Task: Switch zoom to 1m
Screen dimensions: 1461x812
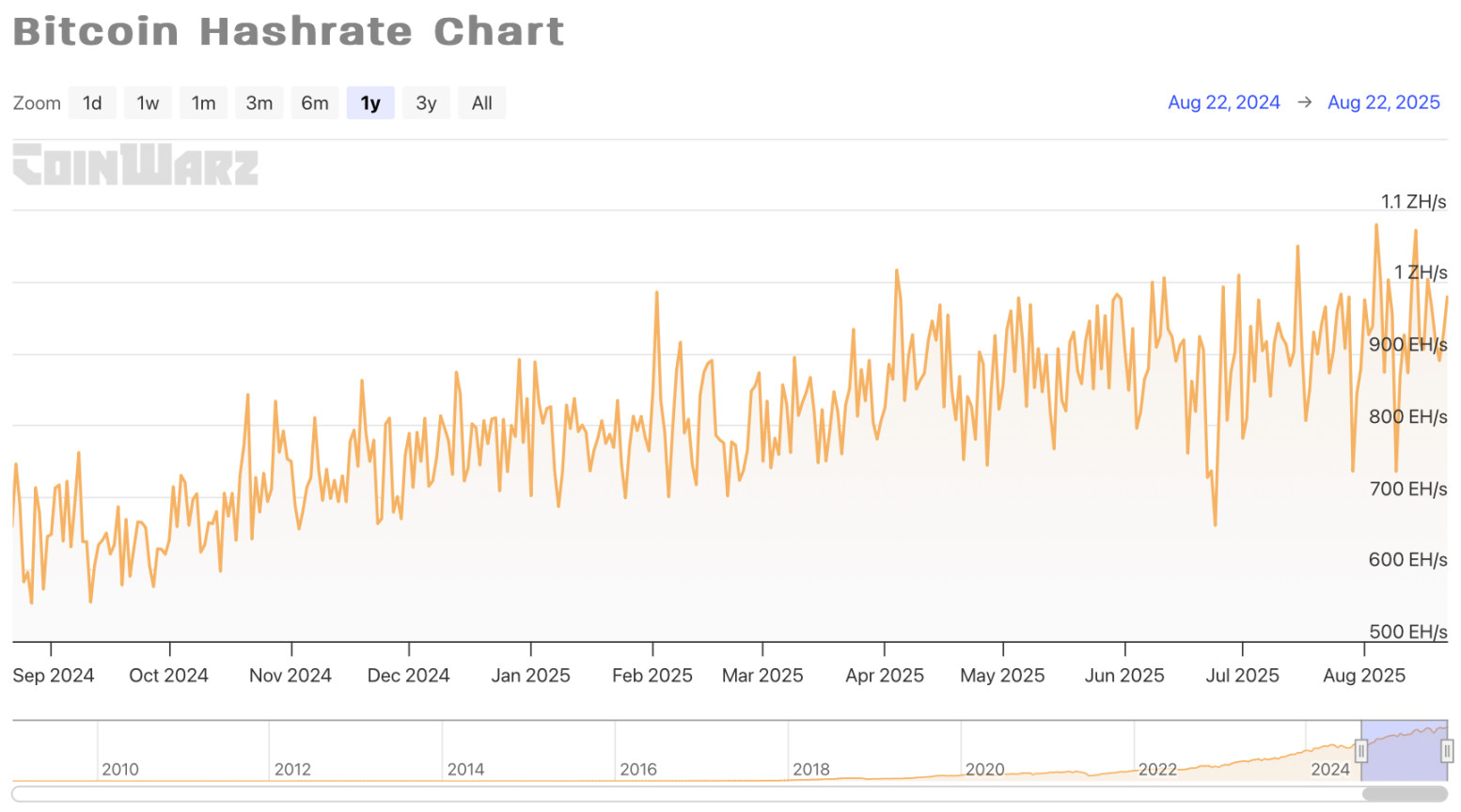Action: click(203, 103)
